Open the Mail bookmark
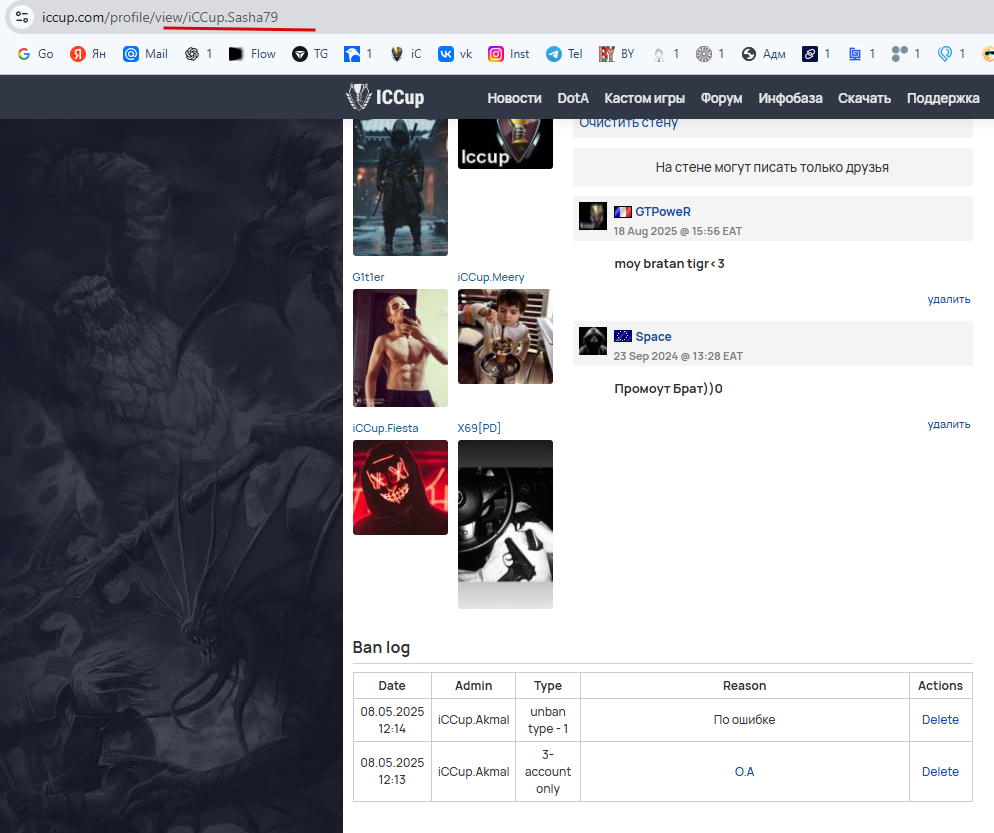The height and width of the screenshot is (833, 994). 146,54
